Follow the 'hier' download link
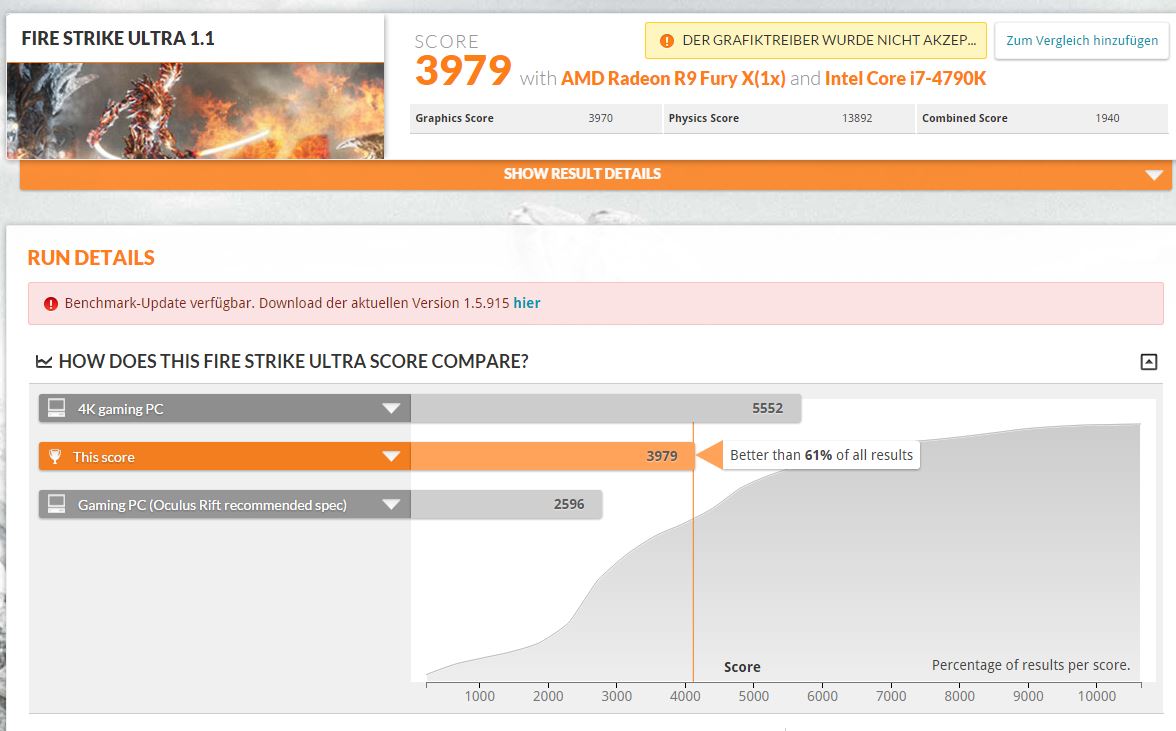The image size is (1176, 731). coord(526,303)
